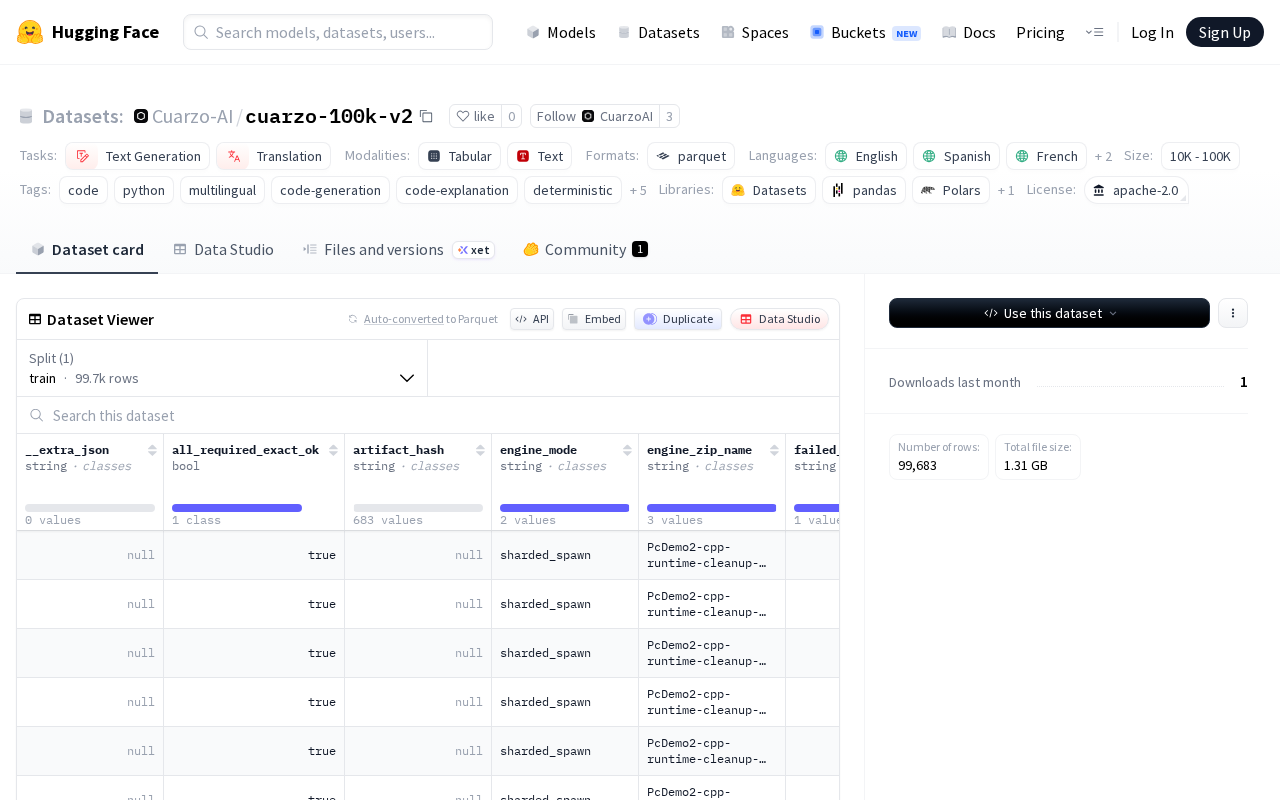The width and height of the screenshot is (1280, 800).
Task: Open Buckets in the top navigation
Action: pyautogui.click(x=865, y=32)
